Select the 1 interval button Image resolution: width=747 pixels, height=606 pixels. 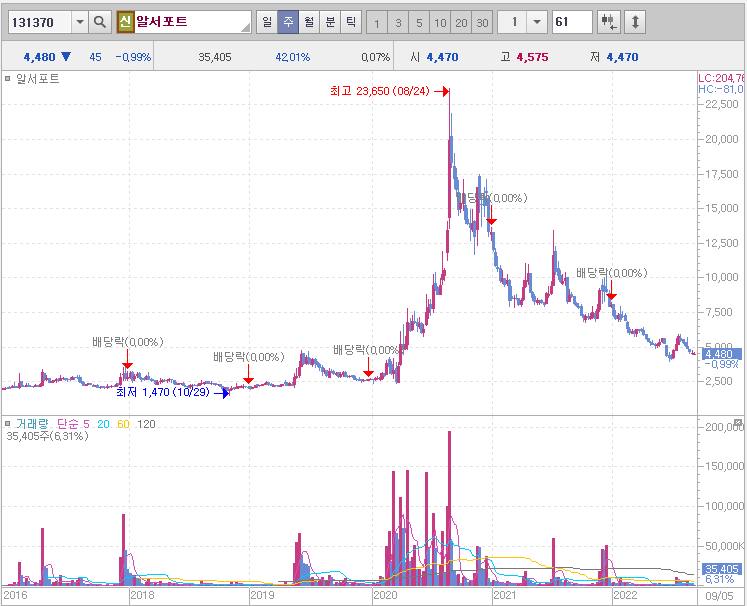[x=377, y=22]
